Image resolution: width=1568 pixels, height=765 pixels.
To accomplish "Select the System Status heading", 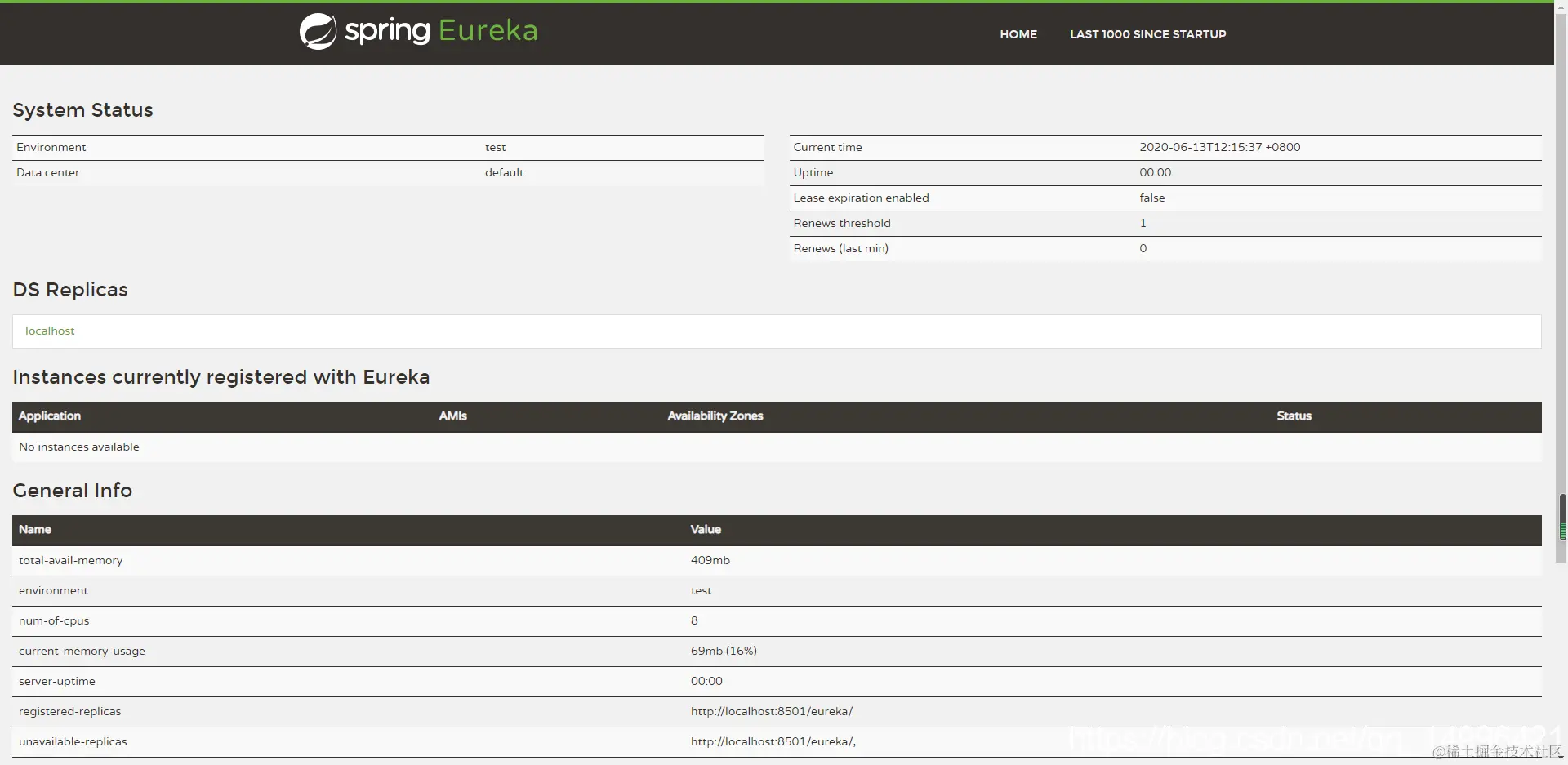I will click(x=82, y=110).
